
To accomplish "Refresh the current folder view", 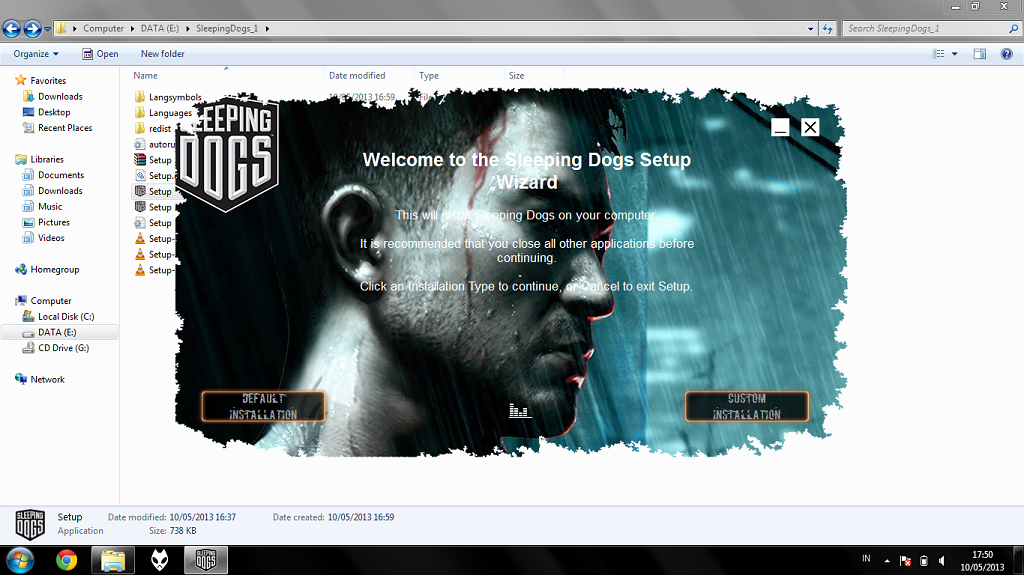I will pos(827,29).
